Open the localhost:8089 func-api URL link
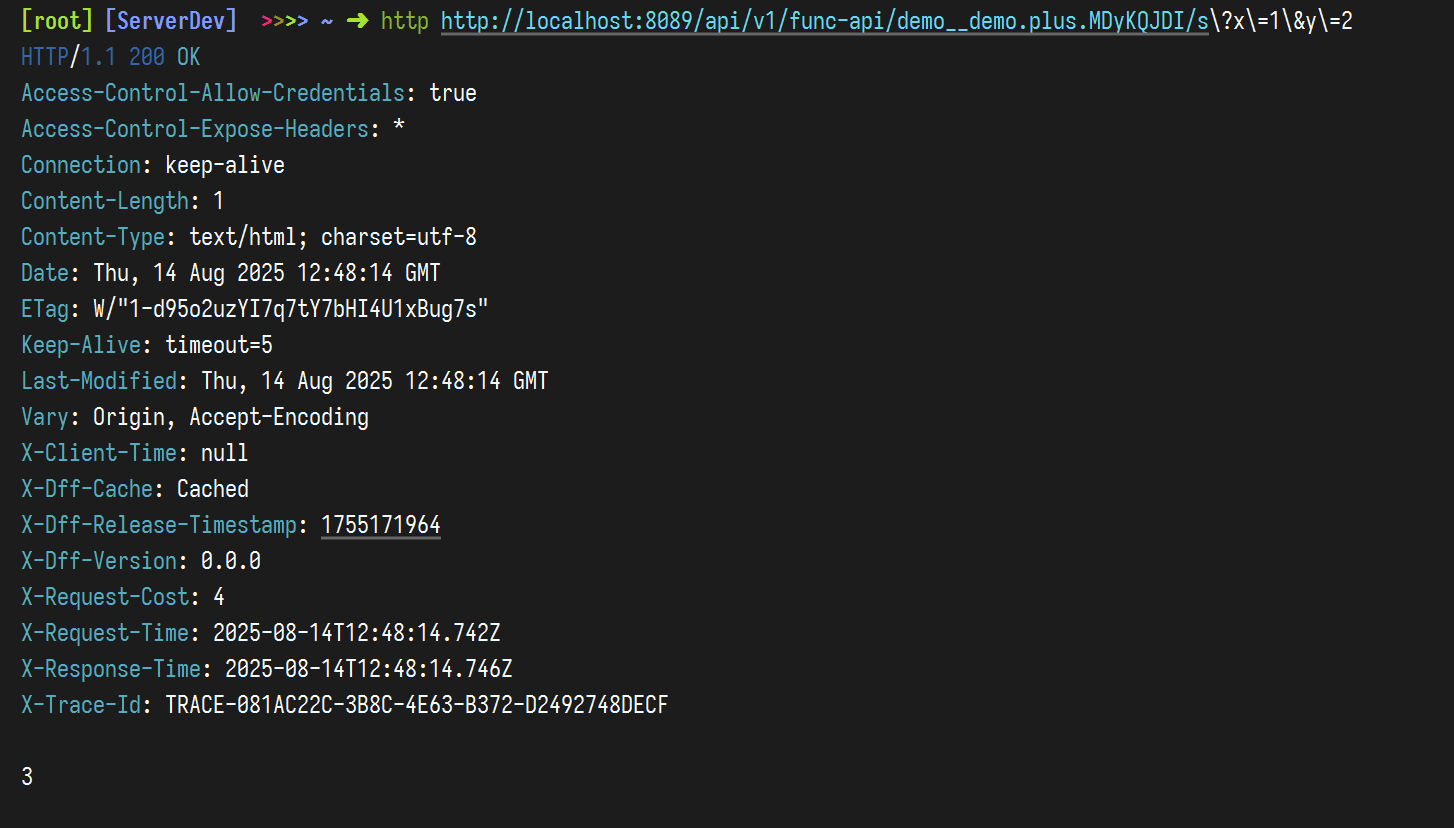Viewport: 1454px width, 828px height. pos(825,21)
